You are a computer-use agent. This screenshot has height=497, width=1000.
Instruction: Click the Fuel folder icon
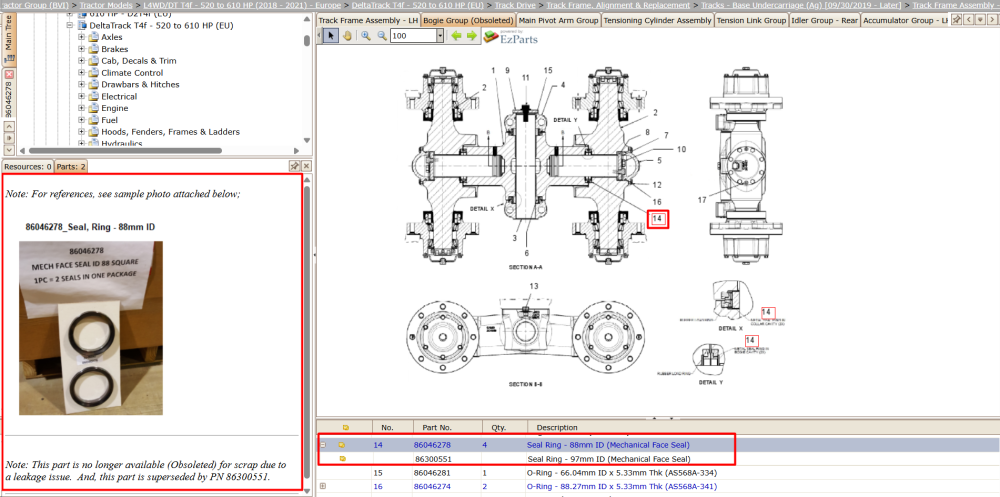(94, 120)
